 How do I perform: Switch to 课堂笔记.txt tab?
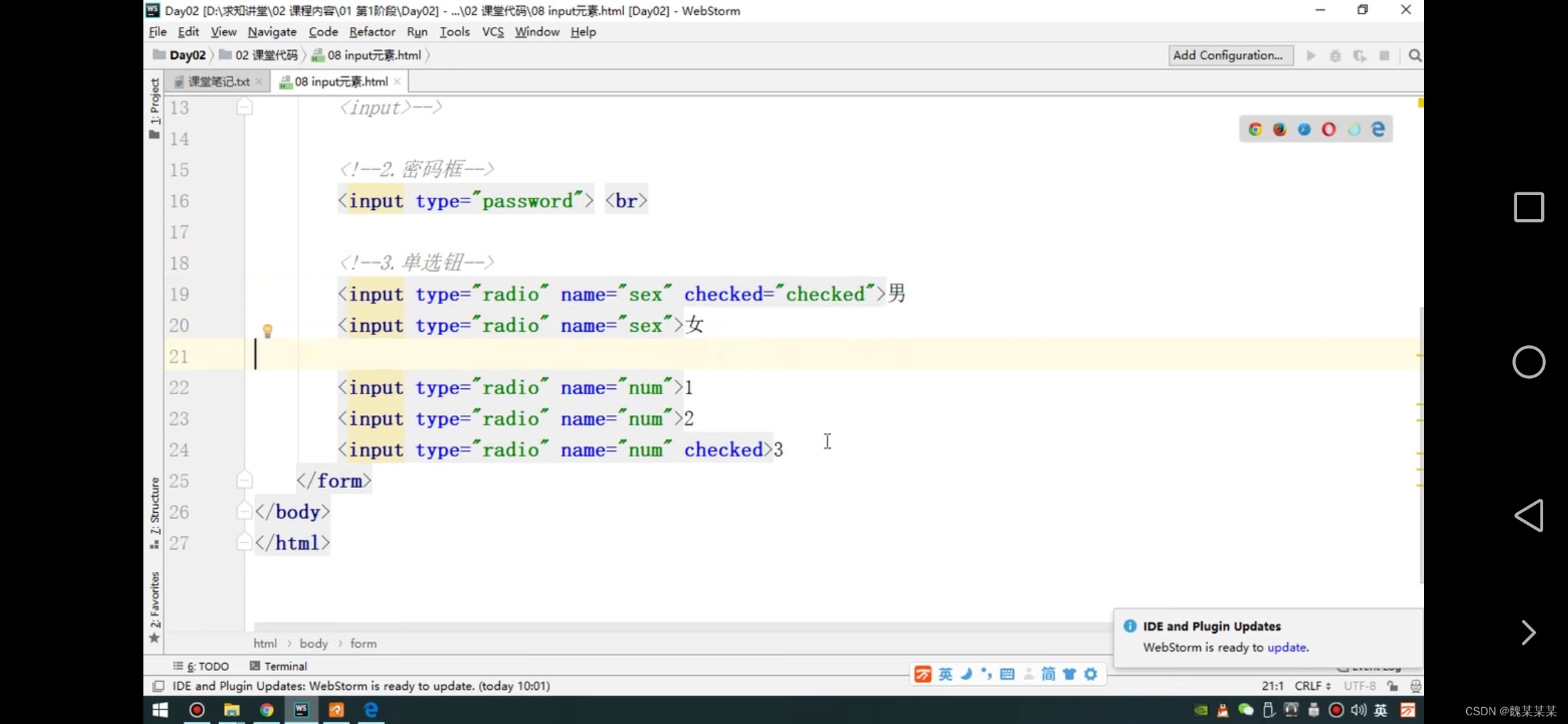(x=218, y=82)
